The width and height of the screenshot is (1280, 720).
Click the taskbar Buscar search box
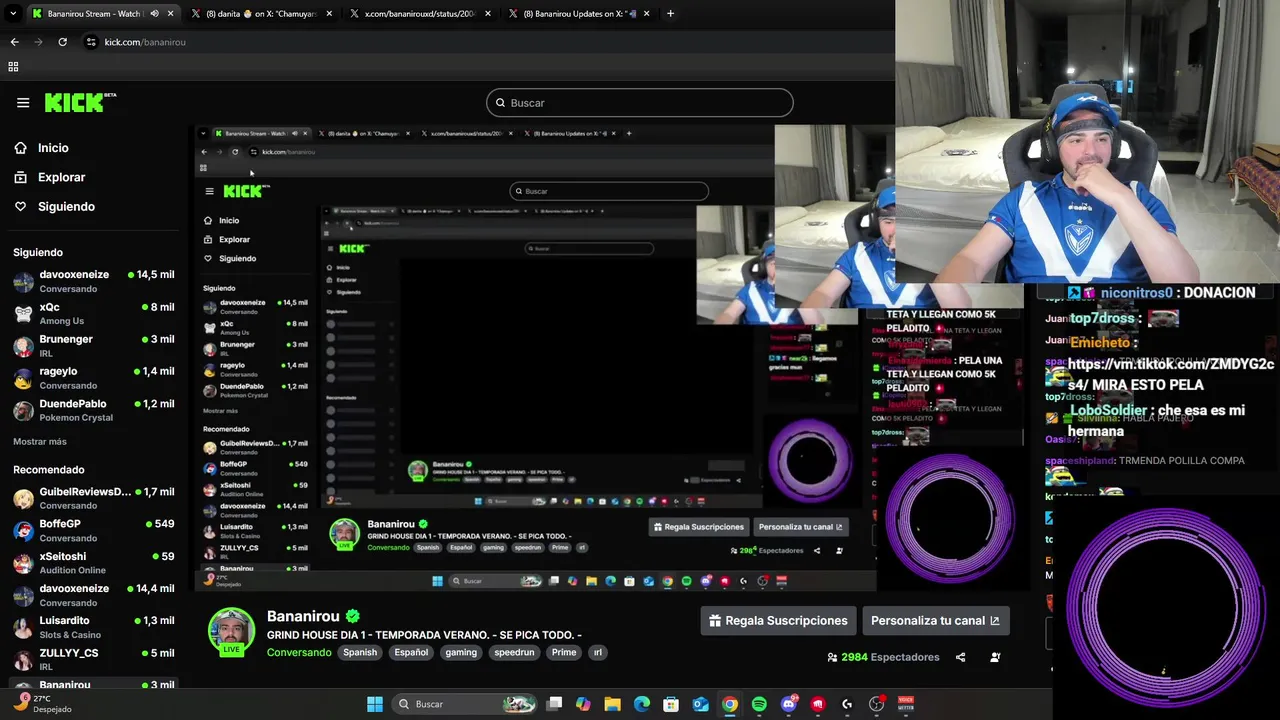(x=464, y=704)
